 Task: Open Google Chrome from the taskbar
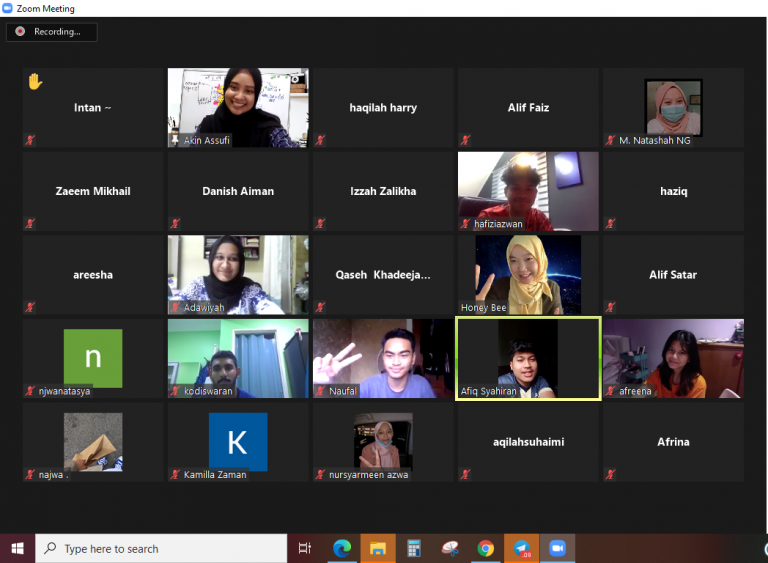(485, 548)
